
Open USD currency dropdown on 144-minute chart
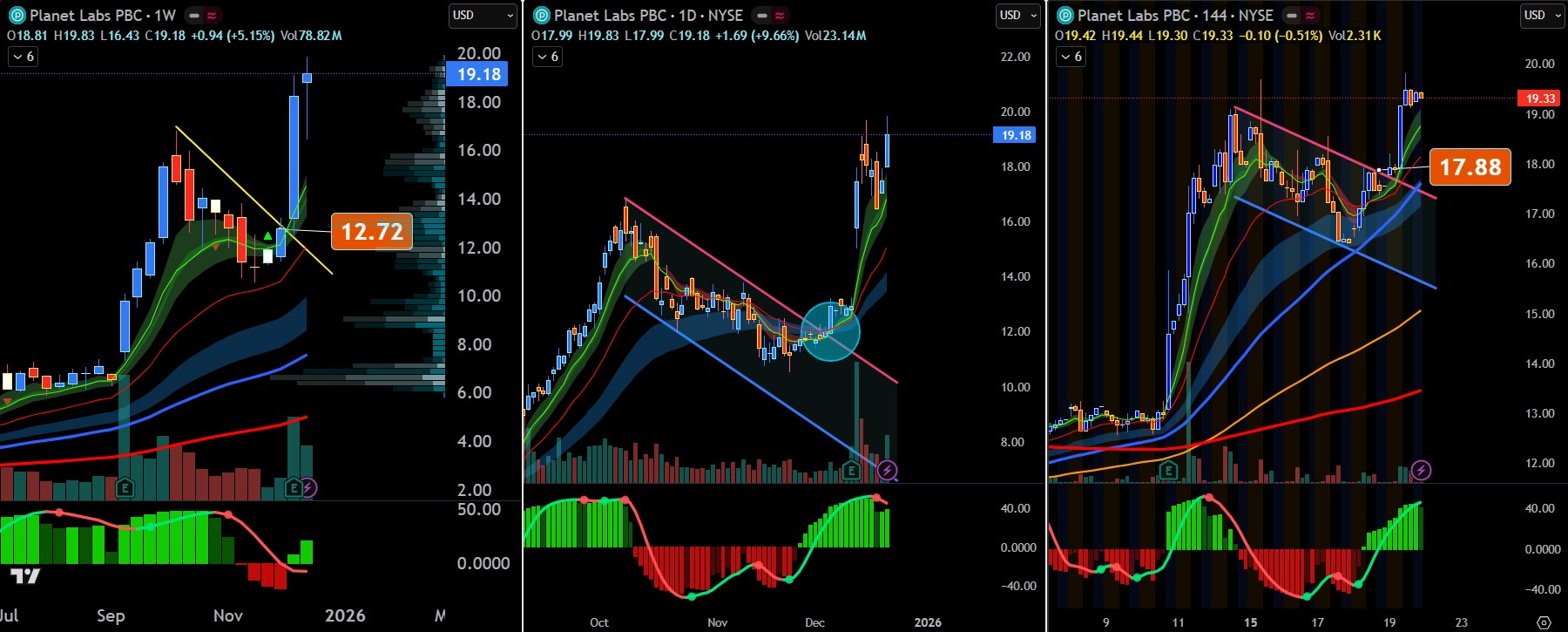[x=1543, y=16]
